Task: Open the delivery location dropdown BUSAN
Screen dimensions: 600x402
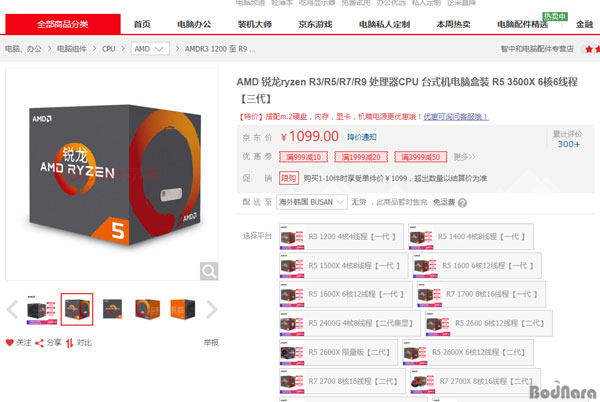Action: click(x=312, y=202)
